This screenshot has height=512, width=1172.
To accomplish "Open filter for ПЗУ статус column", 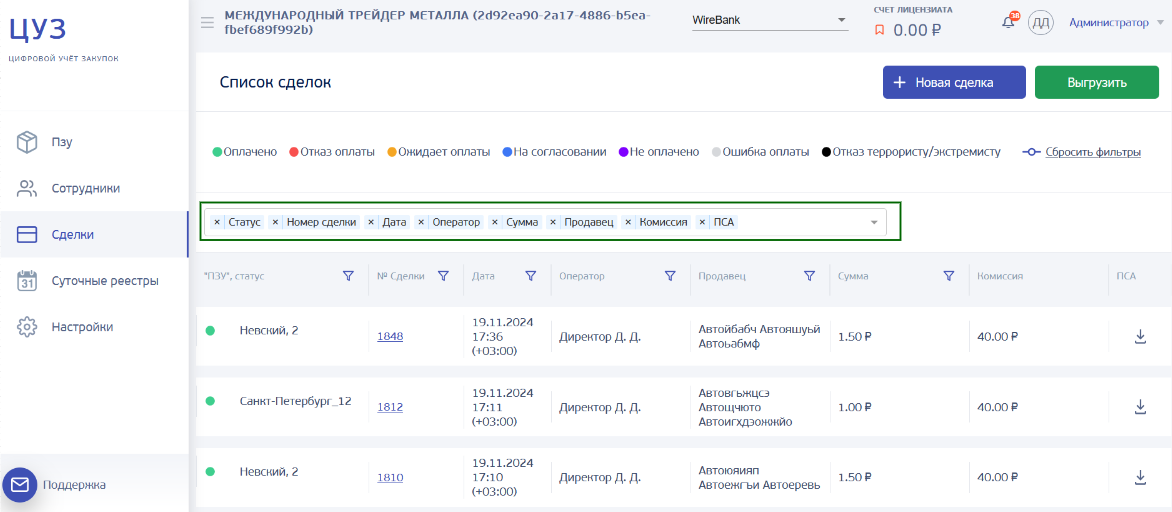I will 348,276.
